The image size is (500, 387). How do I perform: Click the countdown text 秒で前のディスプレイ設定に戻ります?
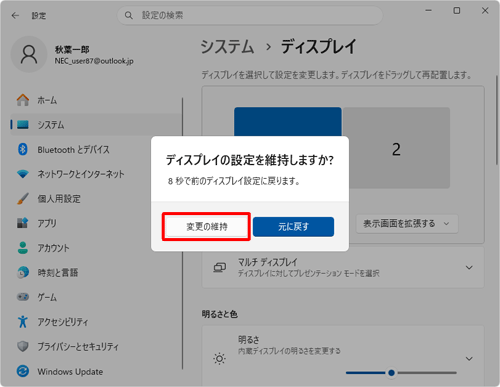238,181
